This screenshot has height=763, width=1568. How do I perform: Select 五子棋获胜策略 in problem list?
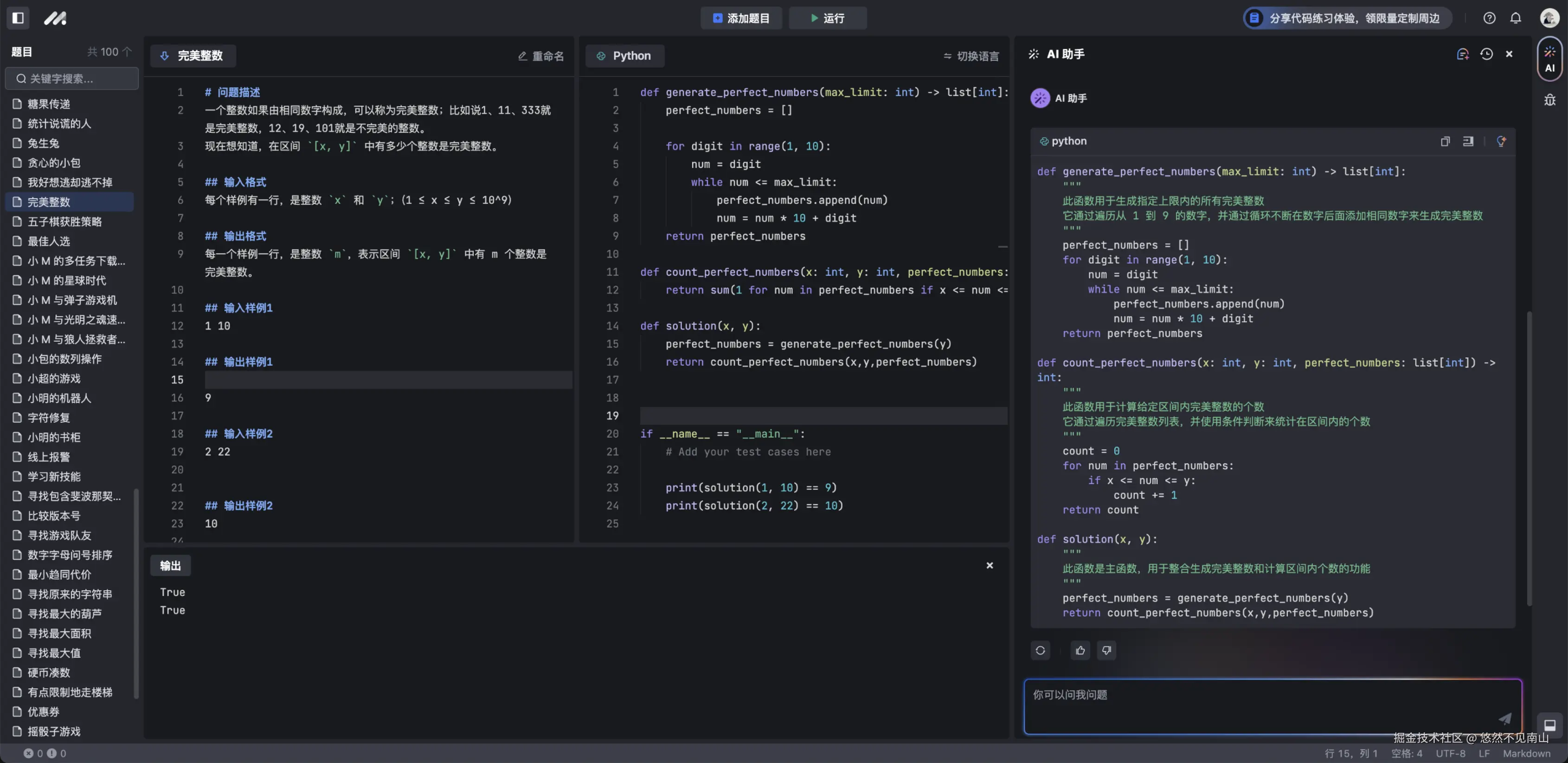(64, 222)
